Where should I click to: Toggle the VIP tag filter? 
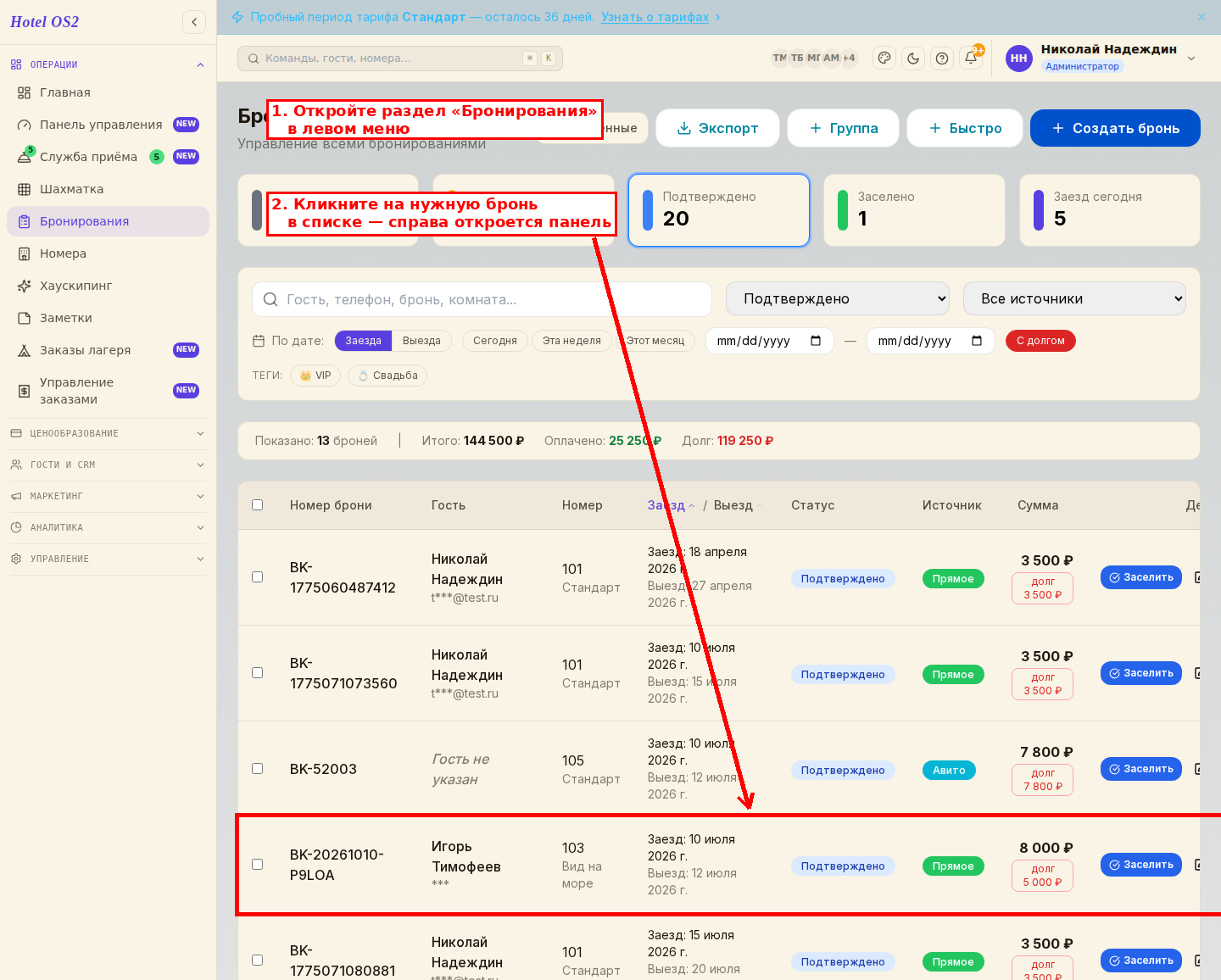click(315, 376)
